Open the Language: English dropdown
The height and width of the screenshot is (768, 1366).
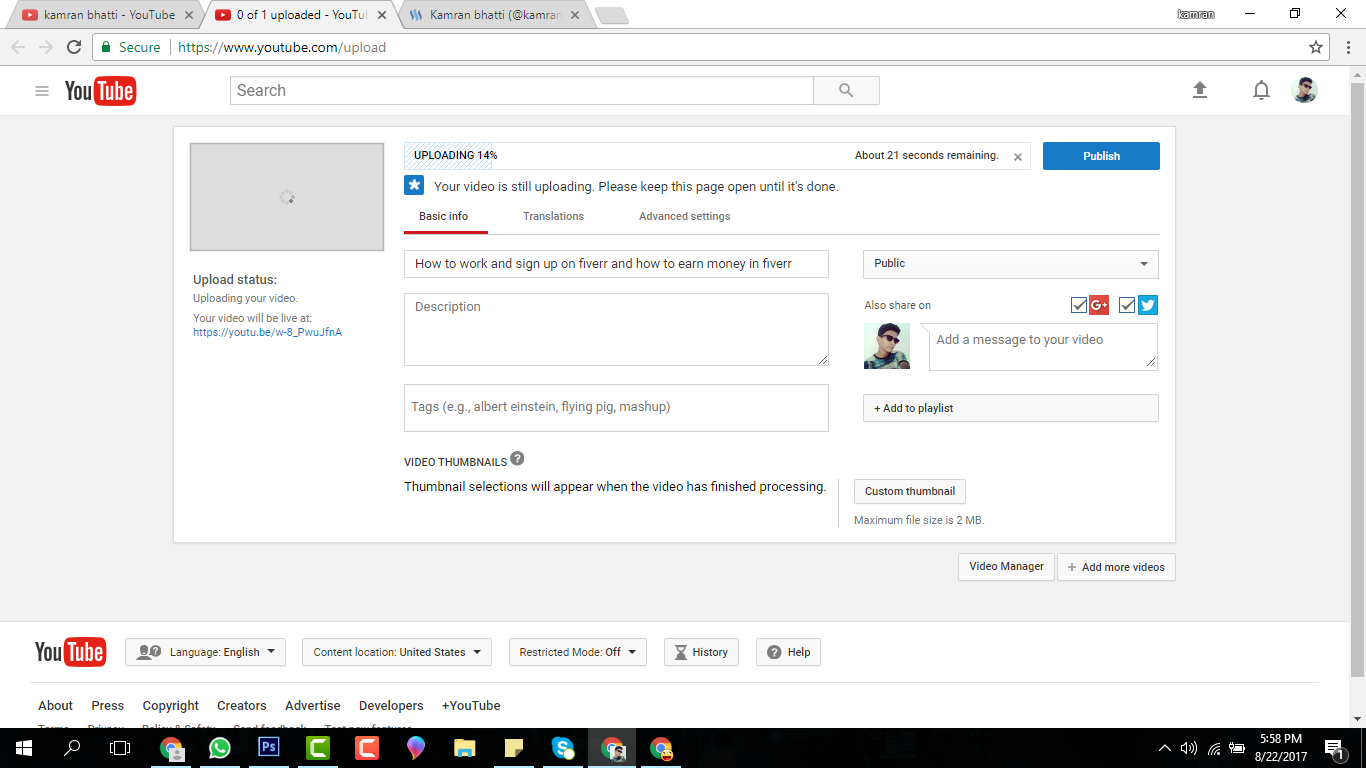[x=205, y=652]
